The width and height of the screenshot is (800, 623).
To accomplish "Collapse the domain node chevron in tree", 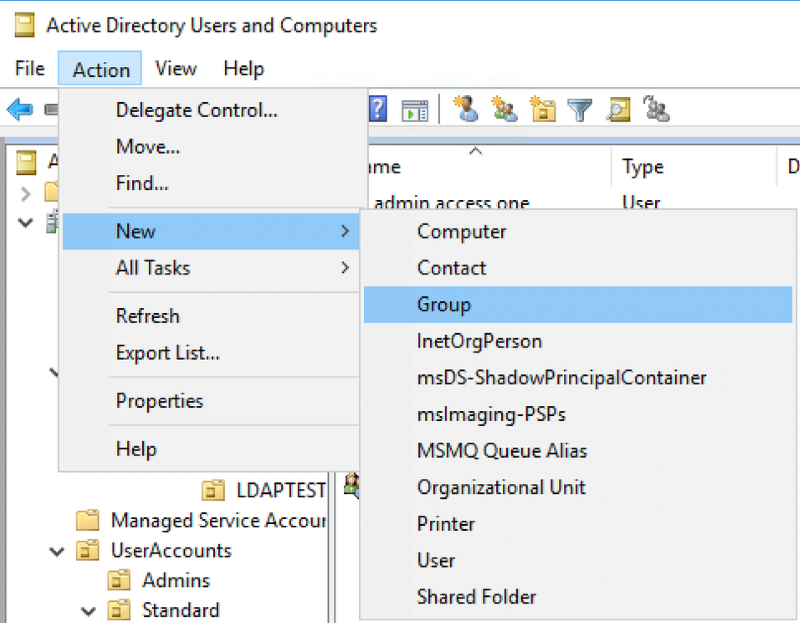I will tap(25, 222).
